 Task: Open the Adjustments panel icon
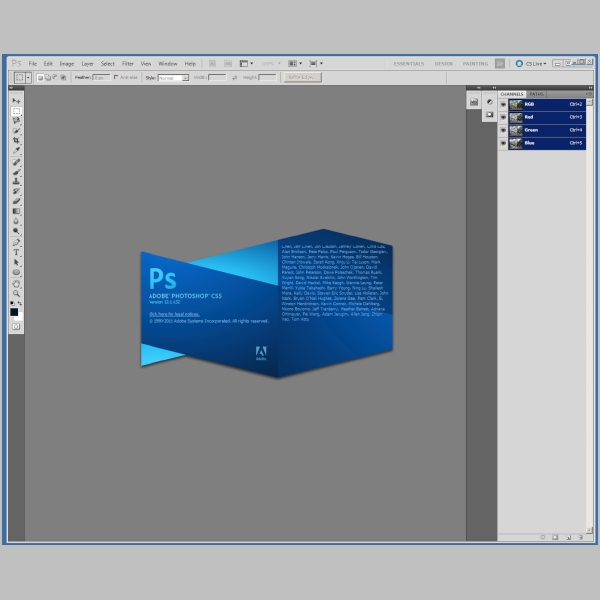489,102
